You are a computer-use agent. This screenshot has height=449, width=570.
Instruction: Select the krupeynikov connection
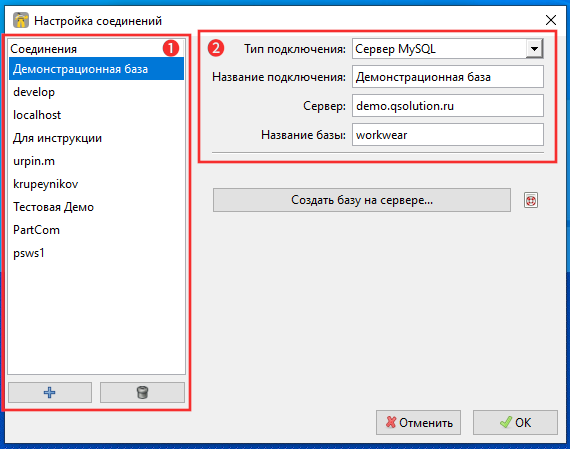click(96, 184)
